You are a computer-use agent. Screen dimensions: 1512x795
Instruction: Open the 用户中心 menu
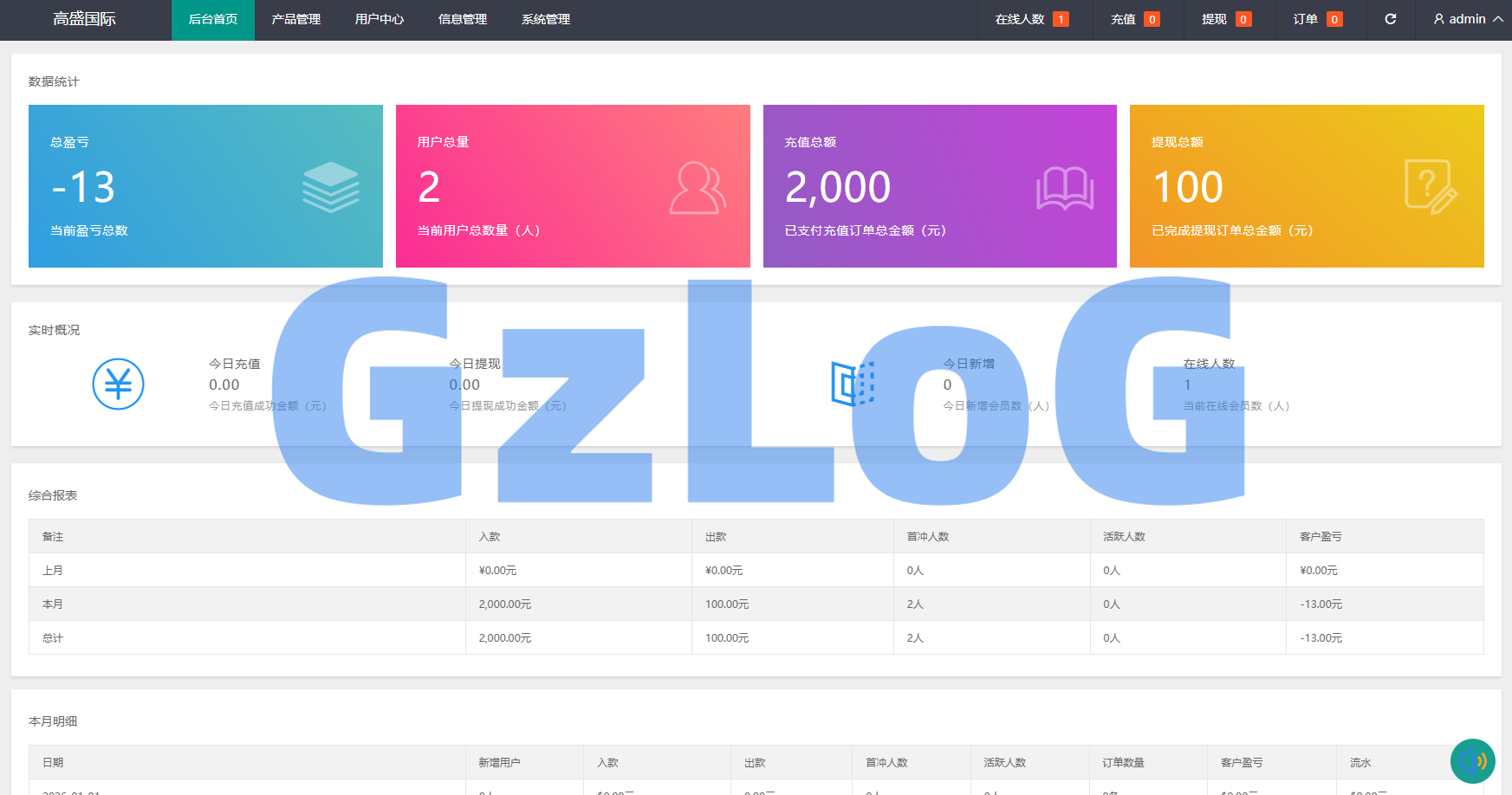coord(379,19)
